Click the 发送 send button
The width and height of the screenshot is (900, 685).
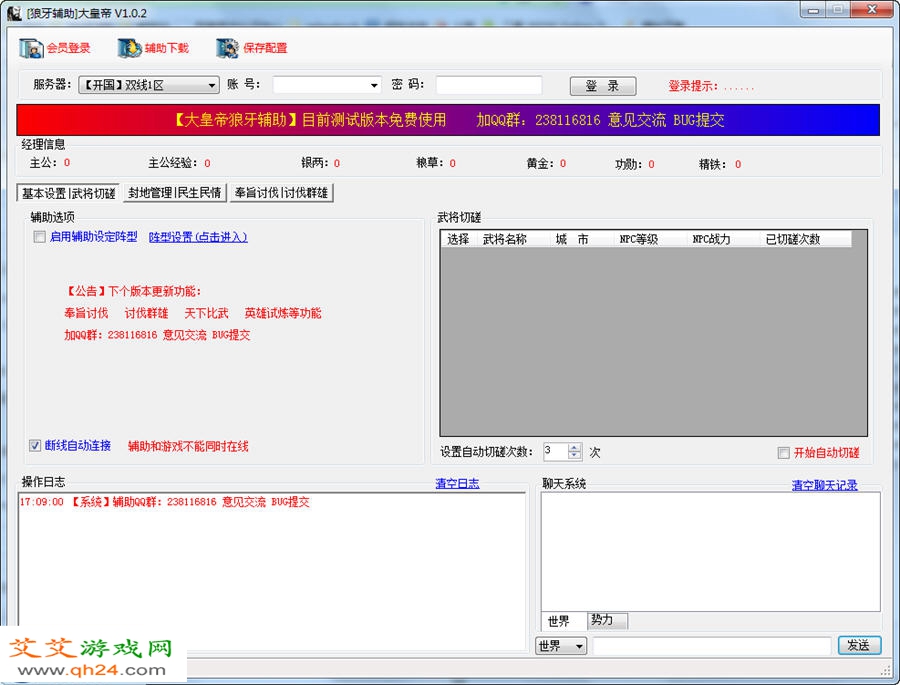point(859,646)
